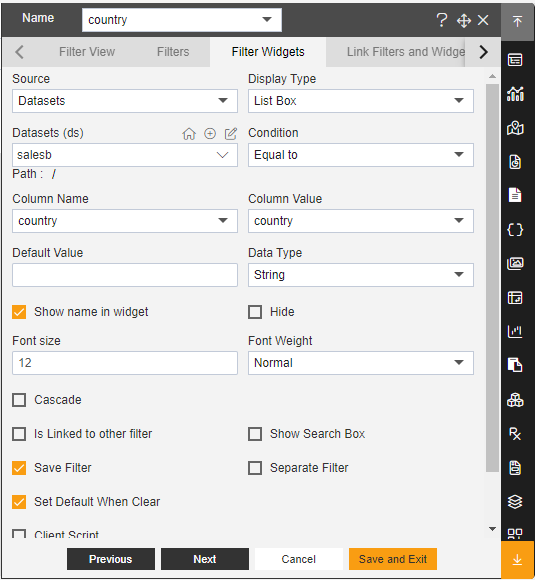
Task: Uncheck Show name in widget
Action: point(19,312)
